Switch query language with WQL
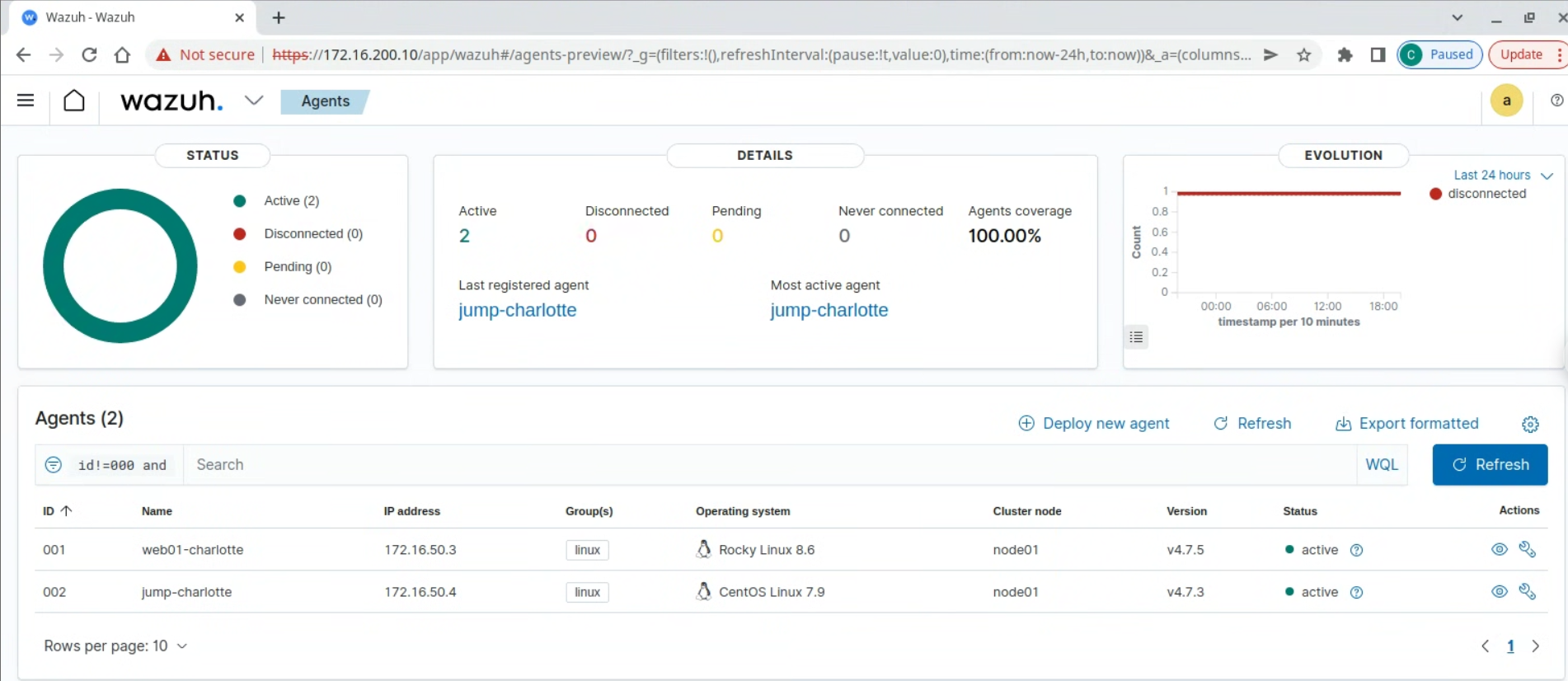1568x681 pixels. coord(1382,465)
